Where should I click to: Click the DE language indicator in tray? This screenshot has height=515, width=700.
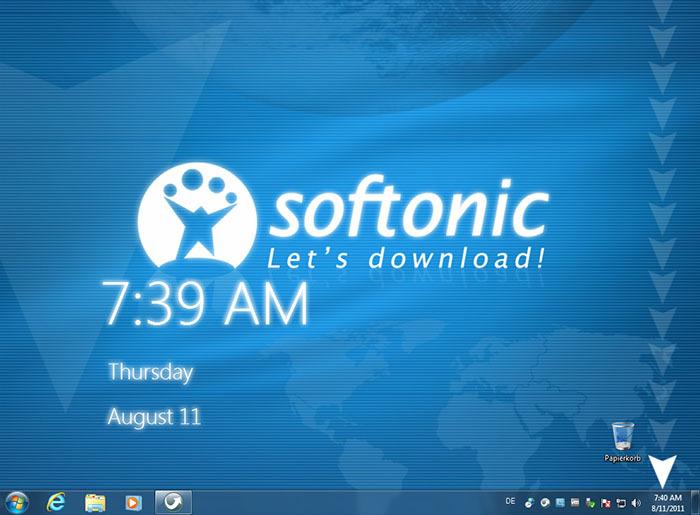510,502
